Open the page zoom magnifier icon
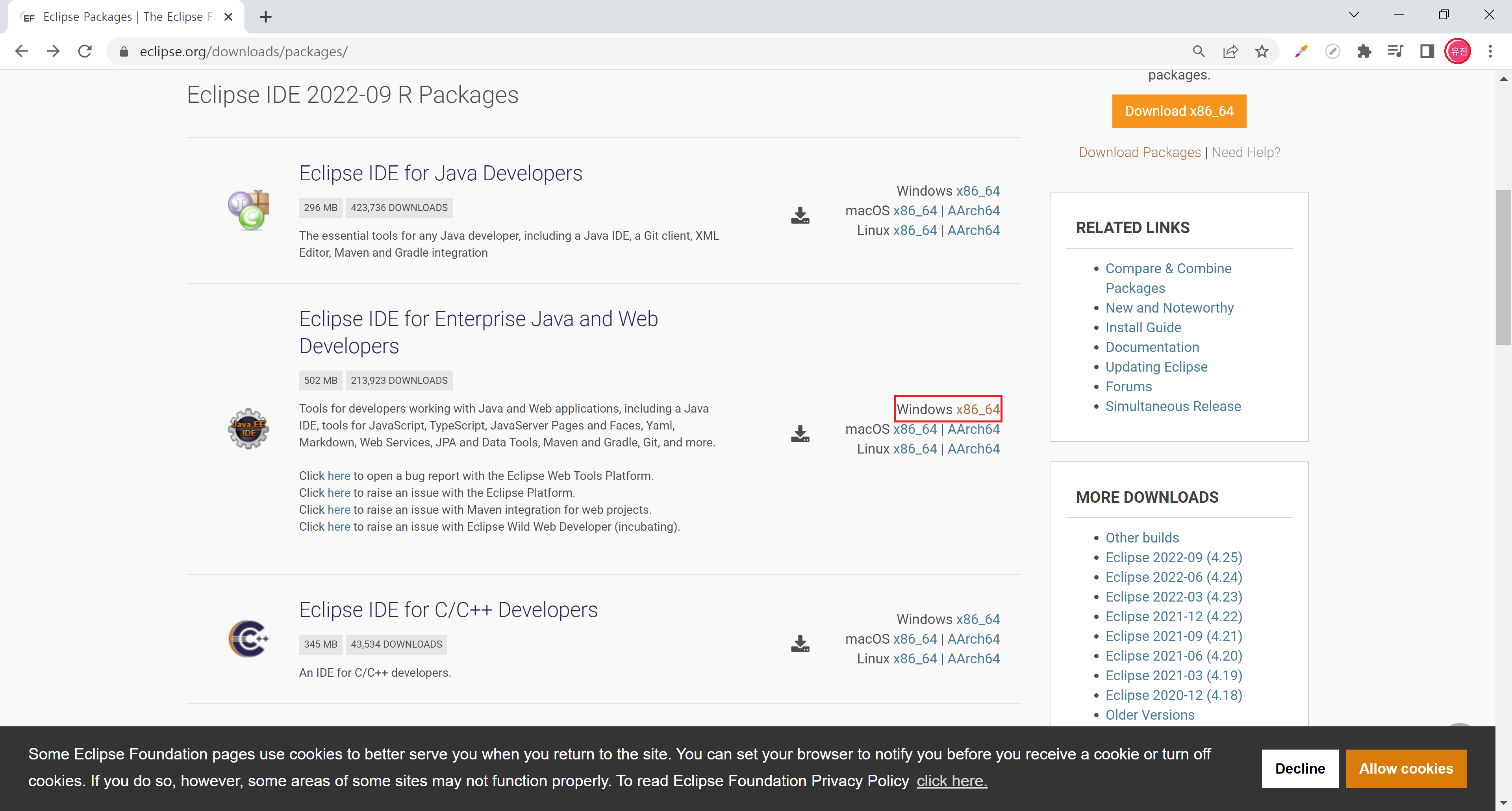Viewport: 1512px width, 811px height. (1198, 52)
